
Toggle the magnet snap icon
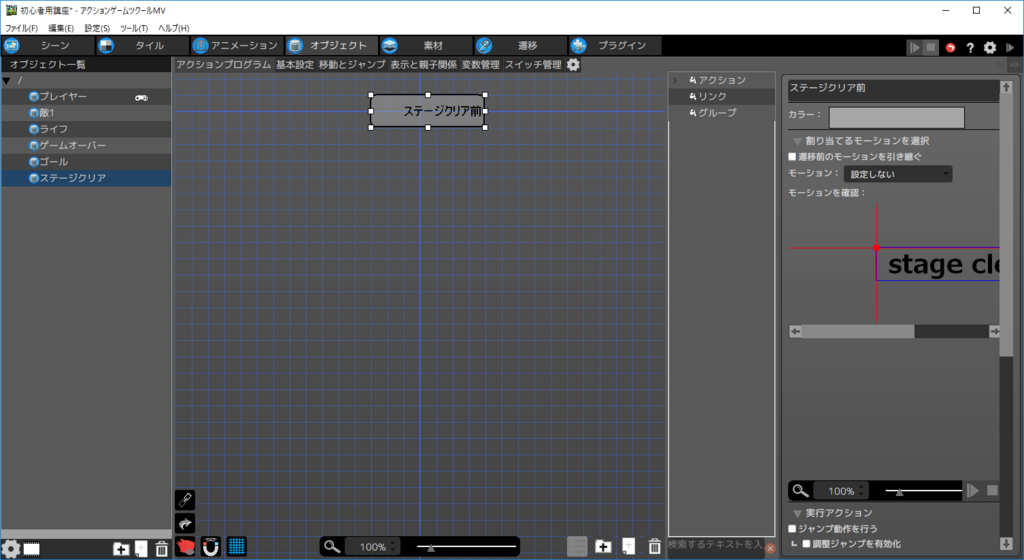point(210,546)
